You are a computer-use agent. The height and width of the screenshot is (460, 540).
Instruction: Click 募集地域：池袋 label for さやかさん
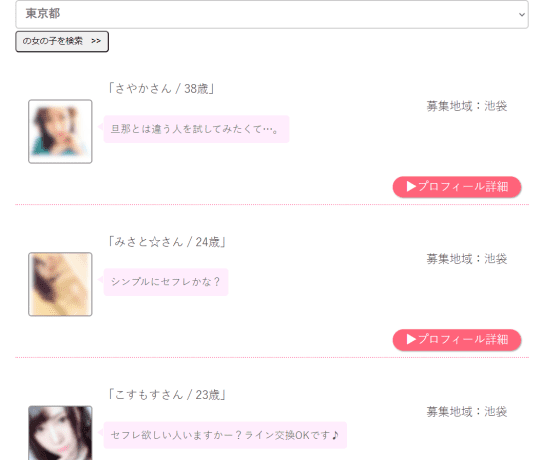click(x=467, y=106)
